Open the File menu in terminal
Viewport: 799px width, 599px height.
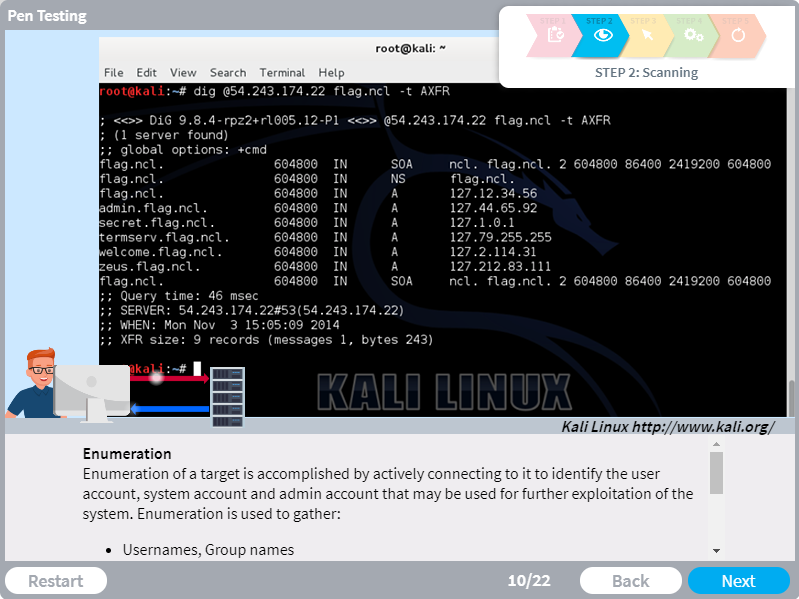click(x=114, y=73)
